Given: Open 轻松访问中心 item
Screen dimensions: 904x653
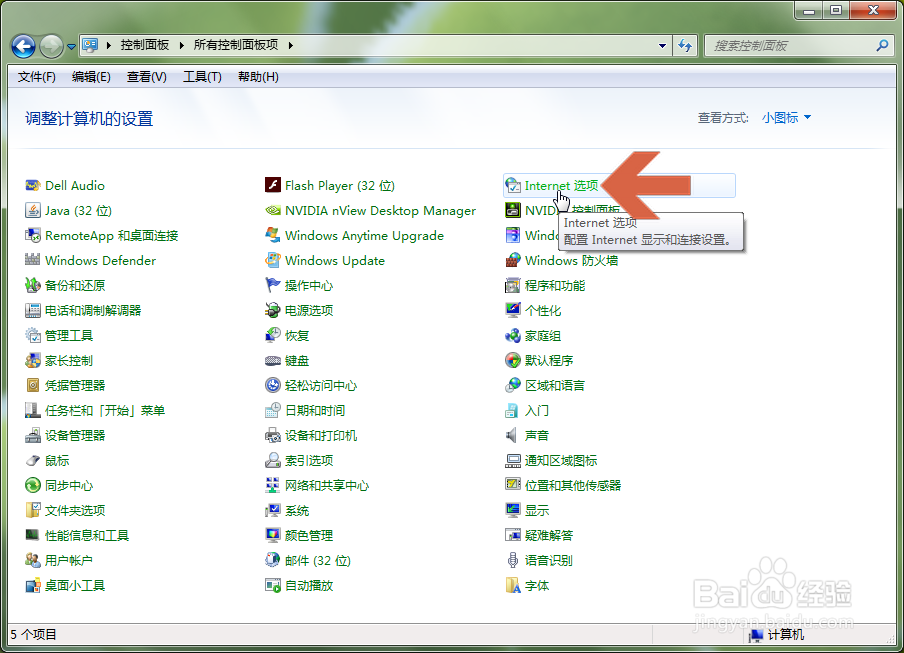Looking at the screenshot, I should 321,386.
